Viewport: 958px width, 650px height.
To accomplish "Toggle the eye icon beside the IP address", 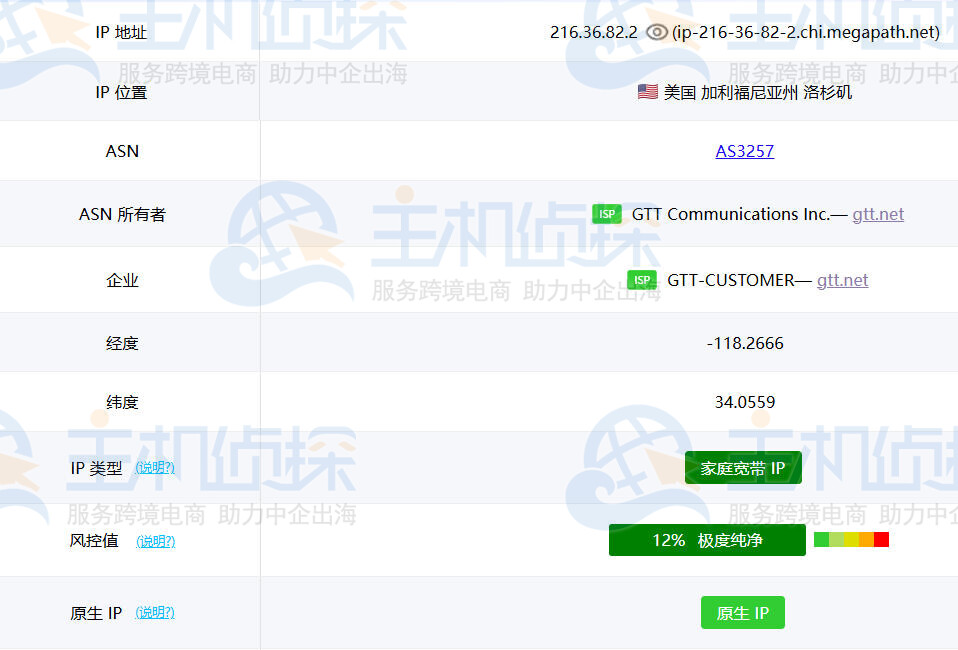I will pyautogui.click(x=656, y=32).
